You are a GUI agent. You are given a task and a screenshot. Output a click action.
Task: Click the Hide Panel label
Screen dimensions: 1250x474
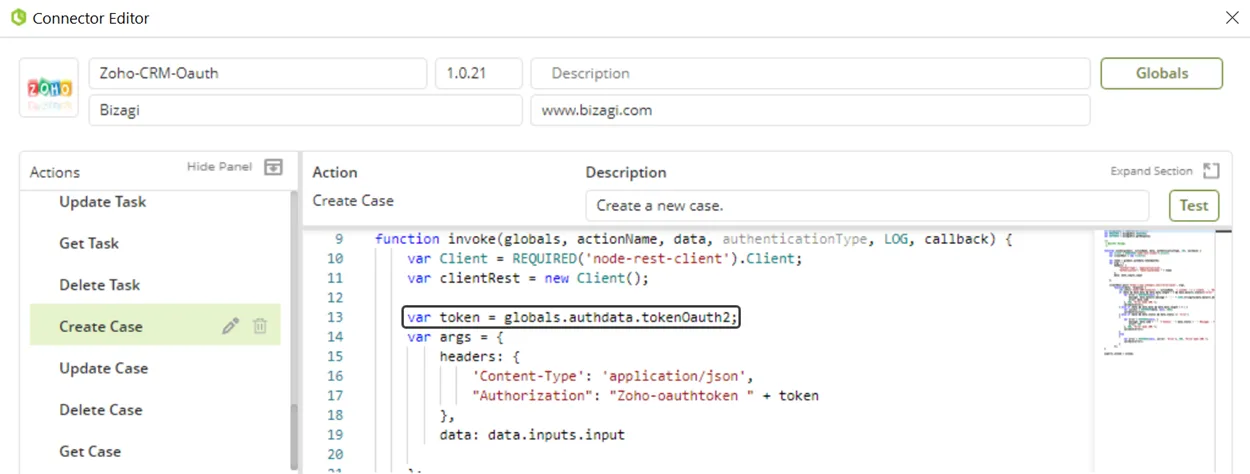[219, 167]
